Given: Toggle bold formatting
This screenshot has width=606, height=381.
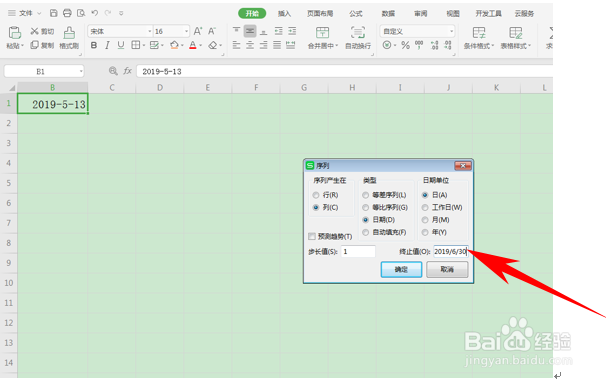Looking at the screenshot, I should coord(94,45).
